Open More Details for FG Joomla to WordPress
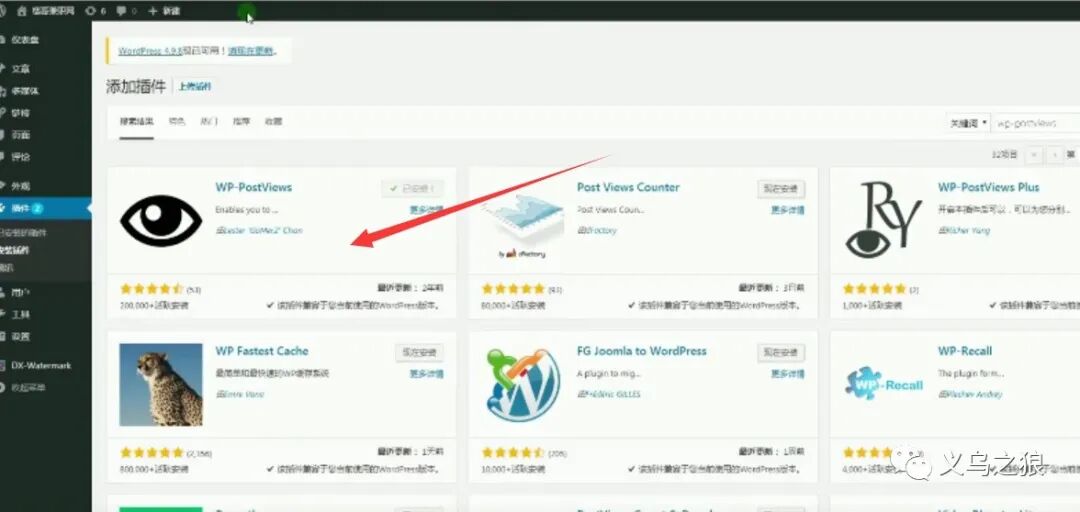The height and width of the screenshot is (512, 1080). pos(788,374)
